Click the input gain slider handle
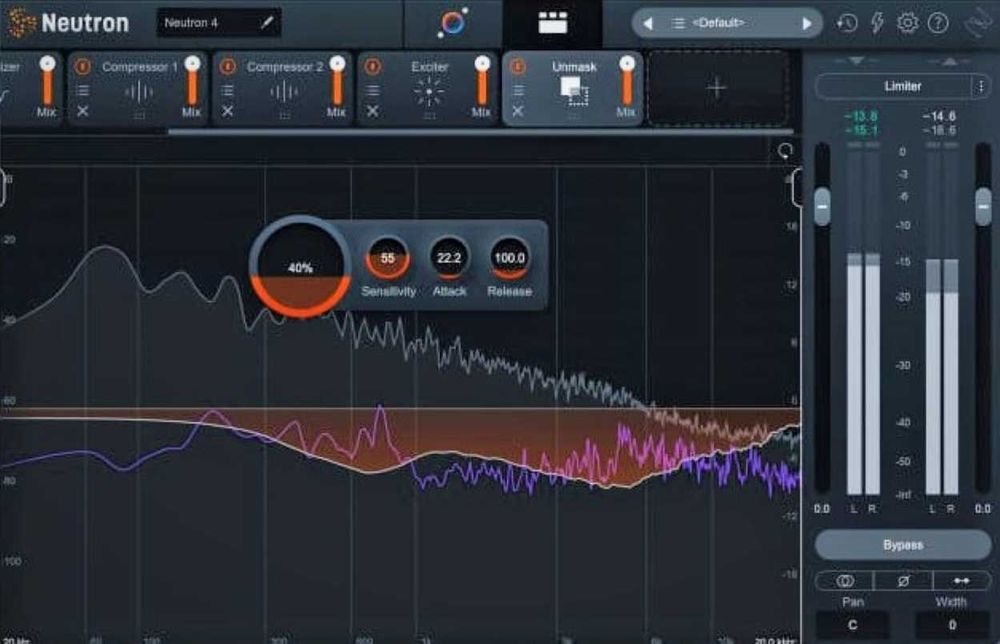Image resolution: width=1000 pixels, height=644 pixels. click(822, 207)
